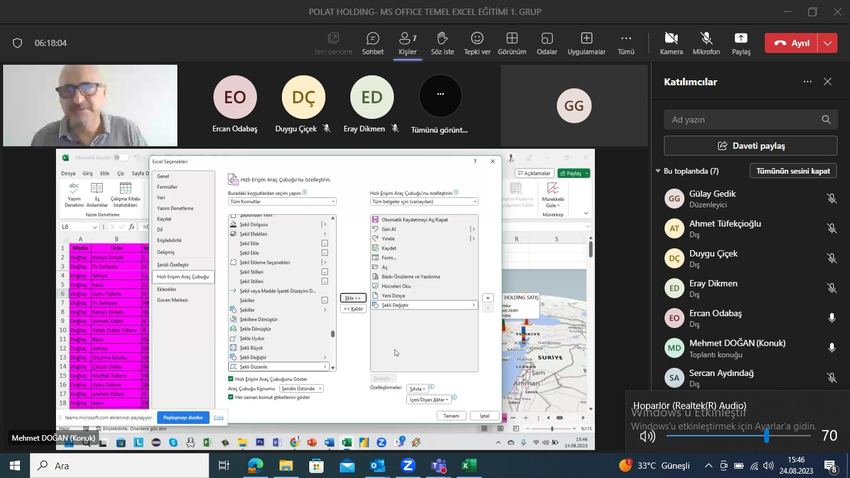The height and width of the screenshot is (478, 850).
Task: Click the 'Daveti paylaş' button
Action: (x=750, y=146)
